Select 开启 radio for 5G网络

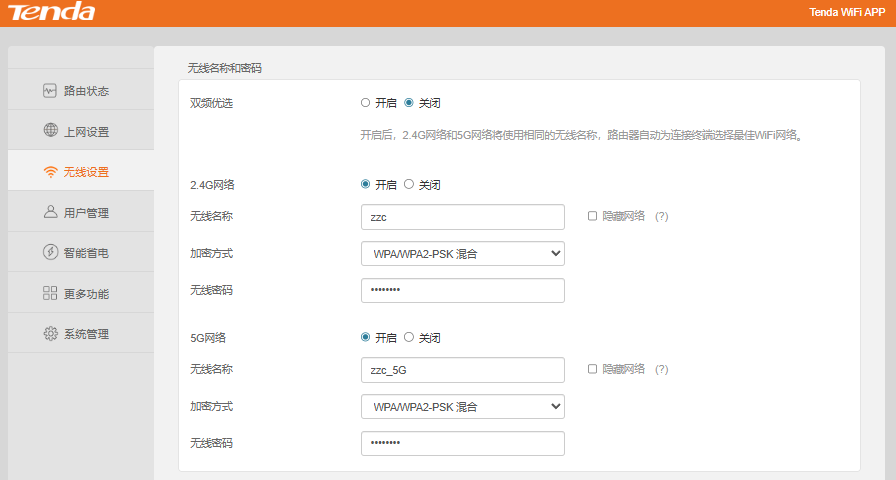coord(365,337)
